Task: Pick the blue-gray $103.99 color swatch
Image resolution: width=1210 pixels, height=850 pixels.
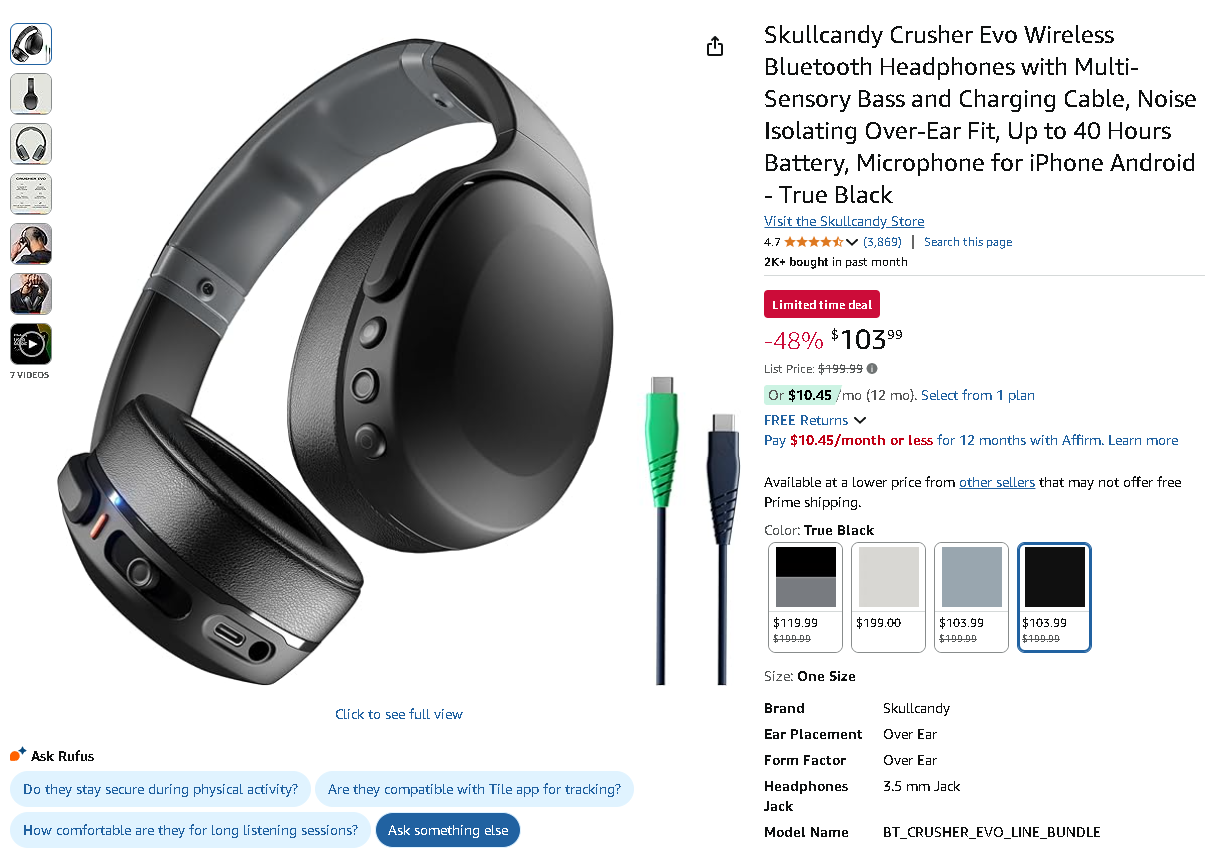Action: [x=971, y=597]
